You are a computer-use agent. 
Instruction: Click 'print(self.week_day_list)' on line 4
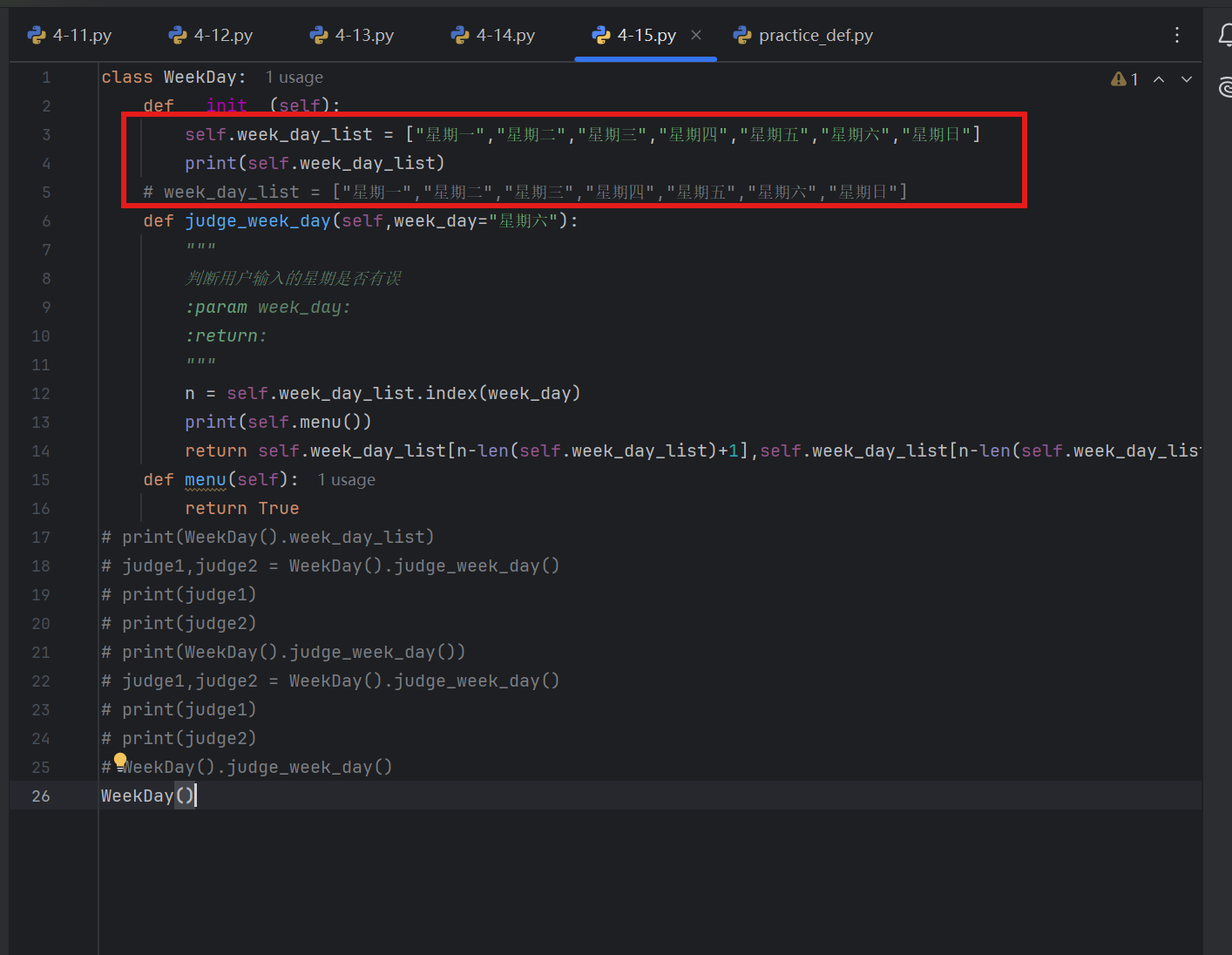pyautogui.click(x=315, y=163)
